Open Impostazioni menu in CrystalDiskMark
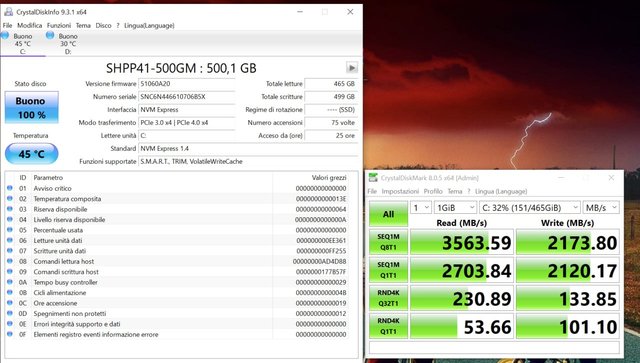 pyautogui.click(x=400, y=191)
